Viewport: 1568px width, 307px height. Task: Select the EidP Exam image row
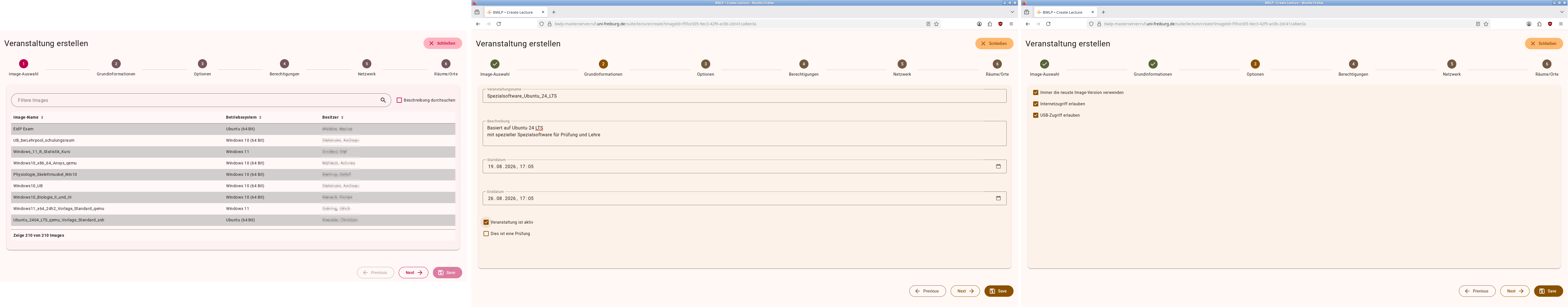(x=233, y=129)
